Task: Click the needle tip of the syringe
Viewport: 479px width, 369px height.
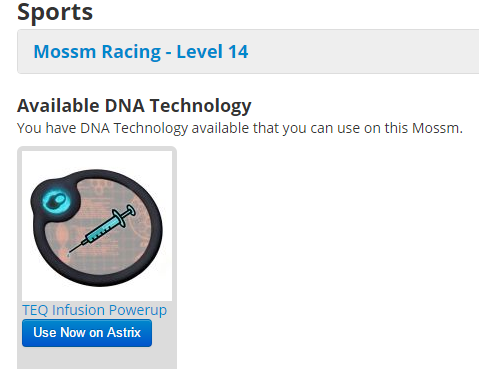Action: click(x=69, y=254)
